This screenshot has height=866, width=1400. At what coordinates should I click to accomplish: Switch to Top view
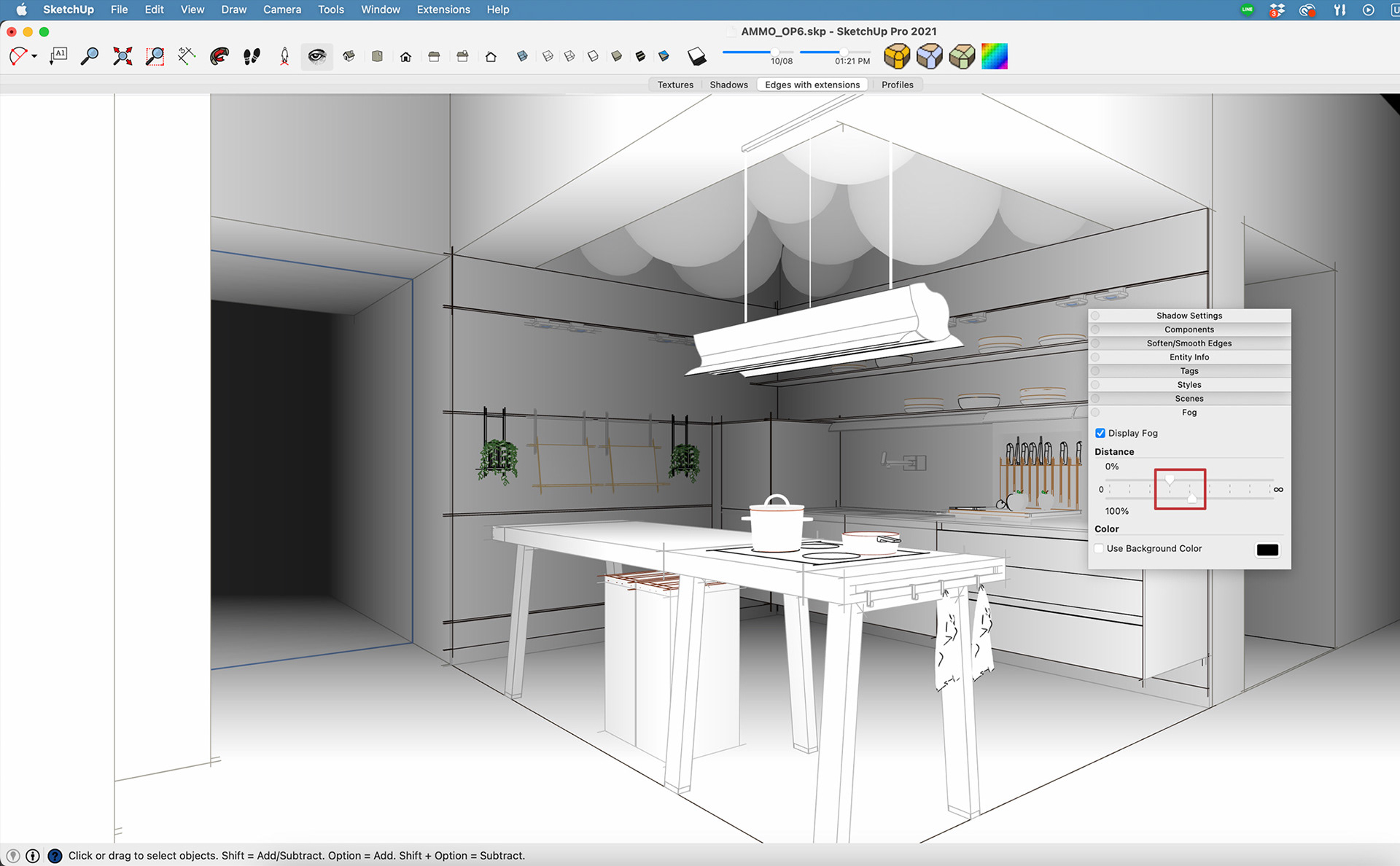(x=377, y=56)
